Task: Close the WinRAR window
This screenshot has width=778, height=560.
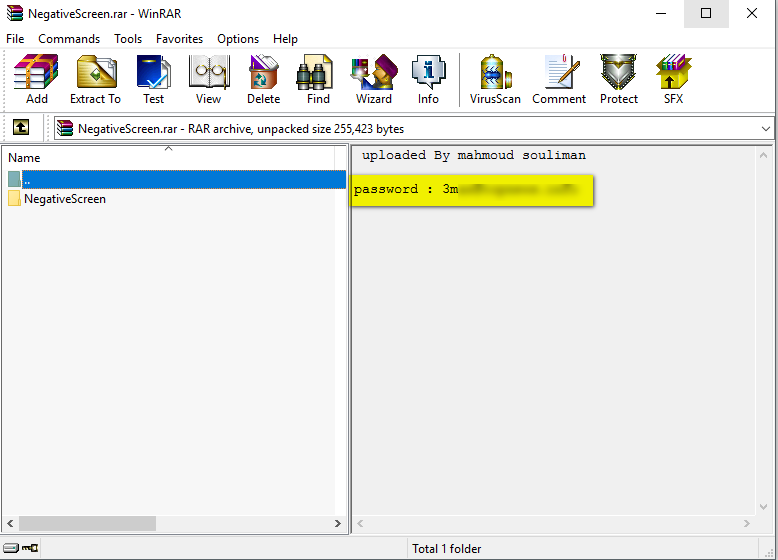Action: click(x=752, y=13)
